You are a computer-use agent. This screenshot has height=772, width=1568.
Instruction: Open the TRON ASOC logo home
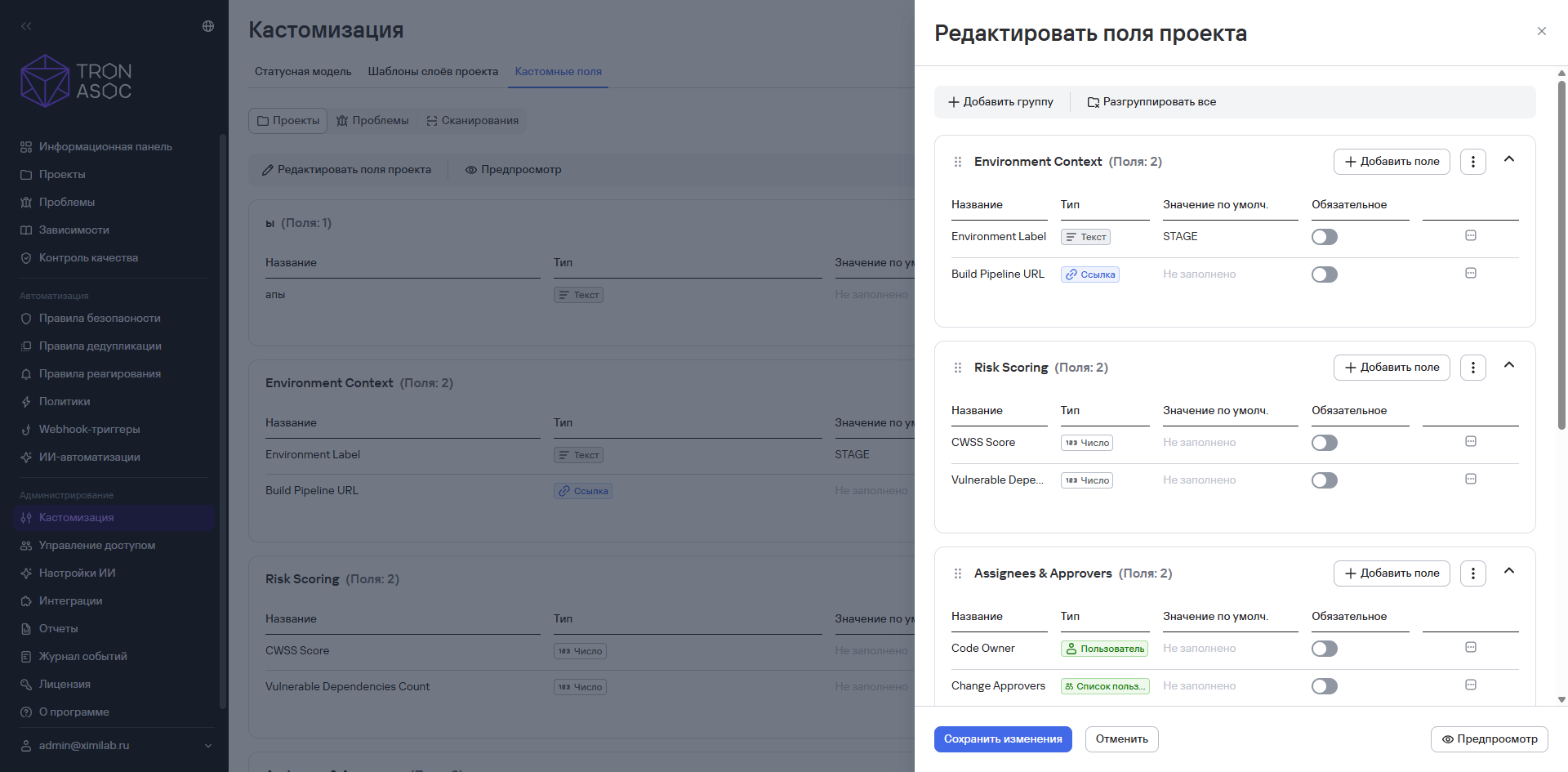(76, 81)
